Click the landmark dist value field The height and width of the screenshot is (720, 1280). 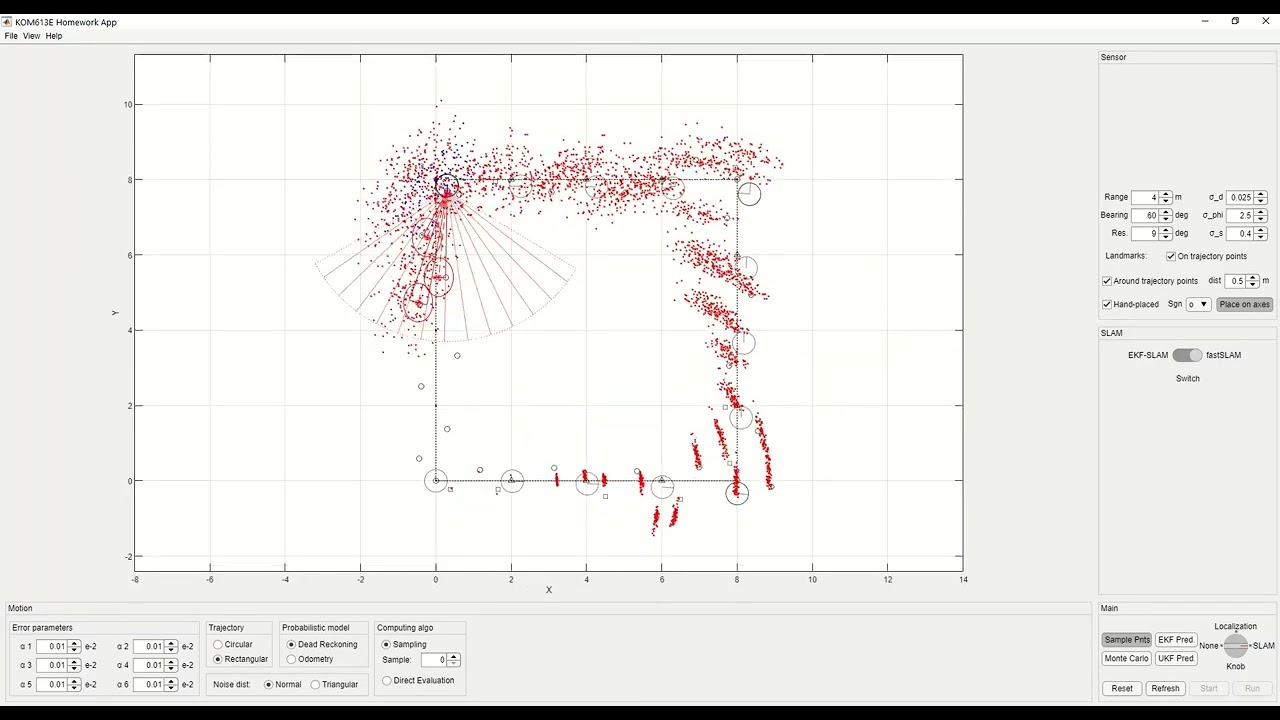[x=1235, y=281]
